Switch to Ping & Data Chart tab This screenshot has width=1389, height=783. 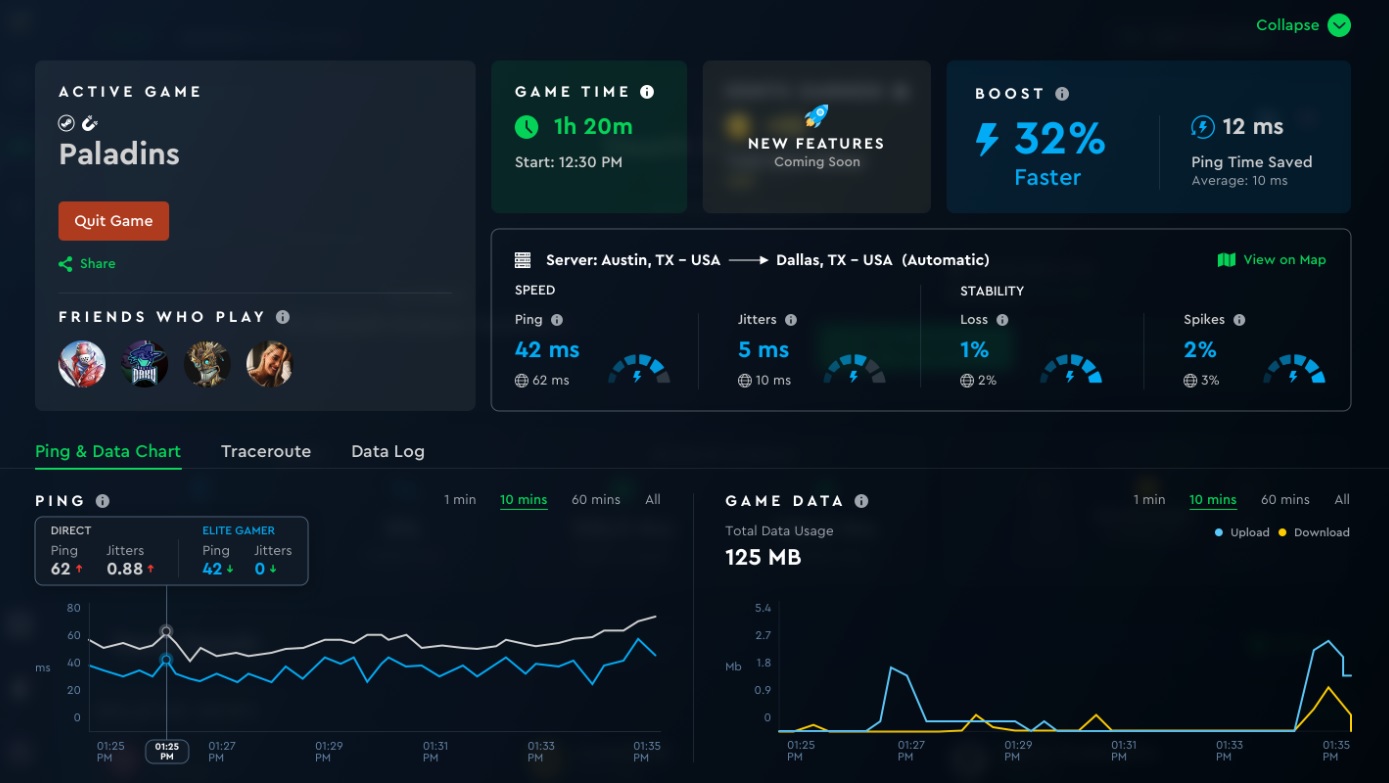point(108,451)
